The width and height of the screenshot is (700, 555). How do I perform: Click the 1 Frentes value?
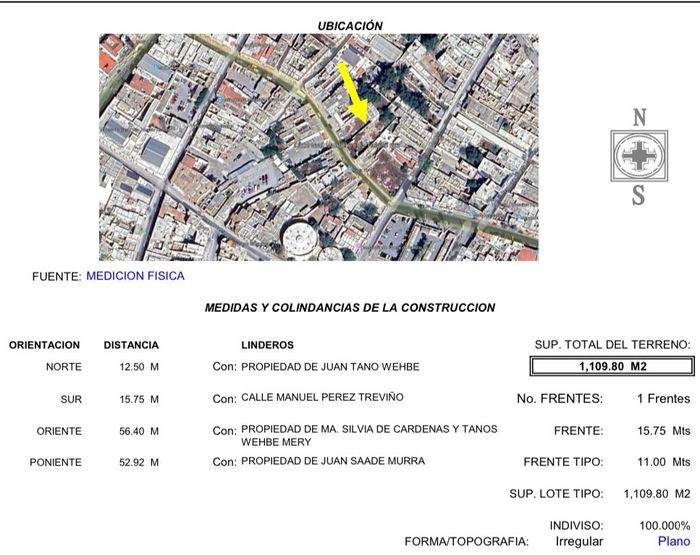coord(663,399)
